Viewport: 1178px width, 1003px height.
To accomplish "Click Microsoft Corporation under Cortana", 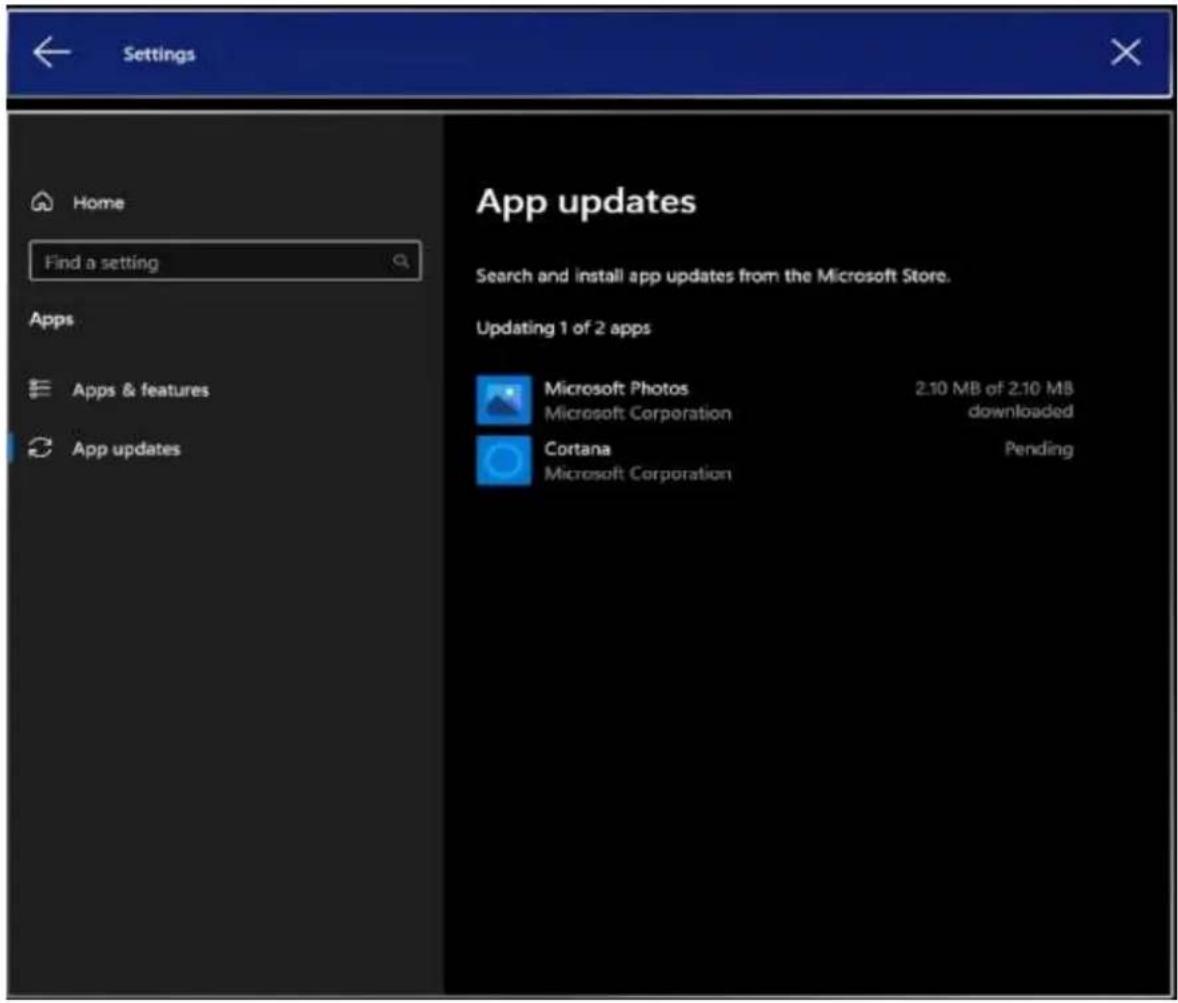I will (x=638, y=473).
